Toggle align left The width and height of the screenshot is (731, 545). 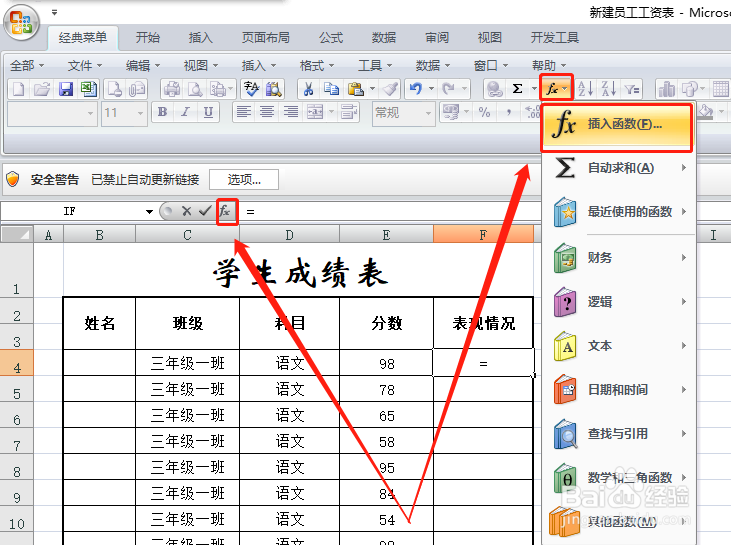click(243, 112)
